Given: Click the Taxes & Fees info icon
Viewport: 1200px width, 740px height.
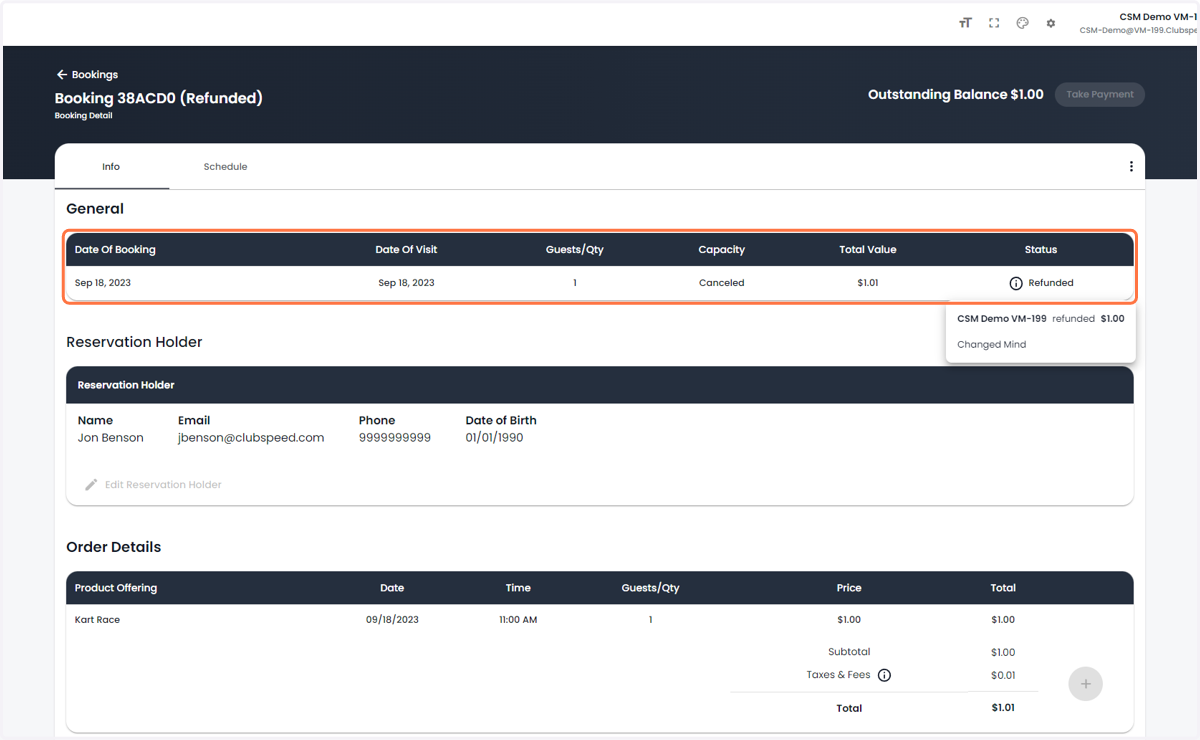Looking at the screenshot, I should pos(884,675).
